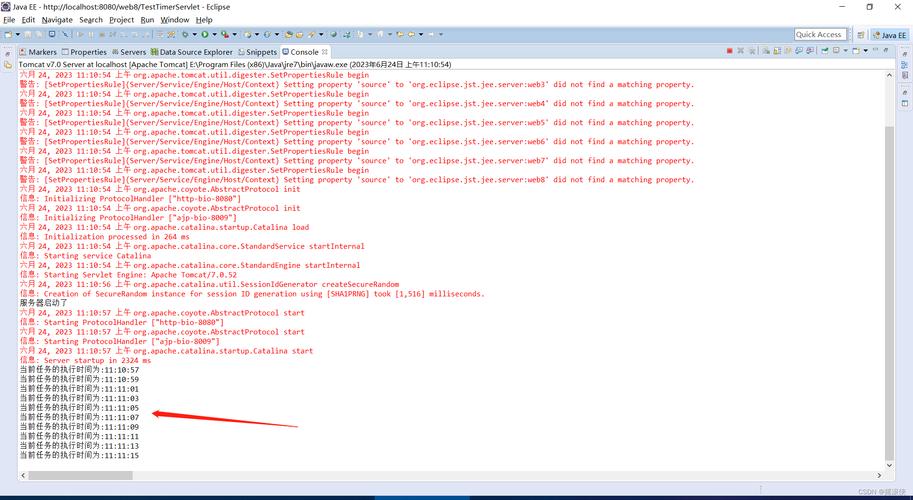913x500 pixels.
Task: Click Remove All Terminated Launches icon
Action: (752, 51)
